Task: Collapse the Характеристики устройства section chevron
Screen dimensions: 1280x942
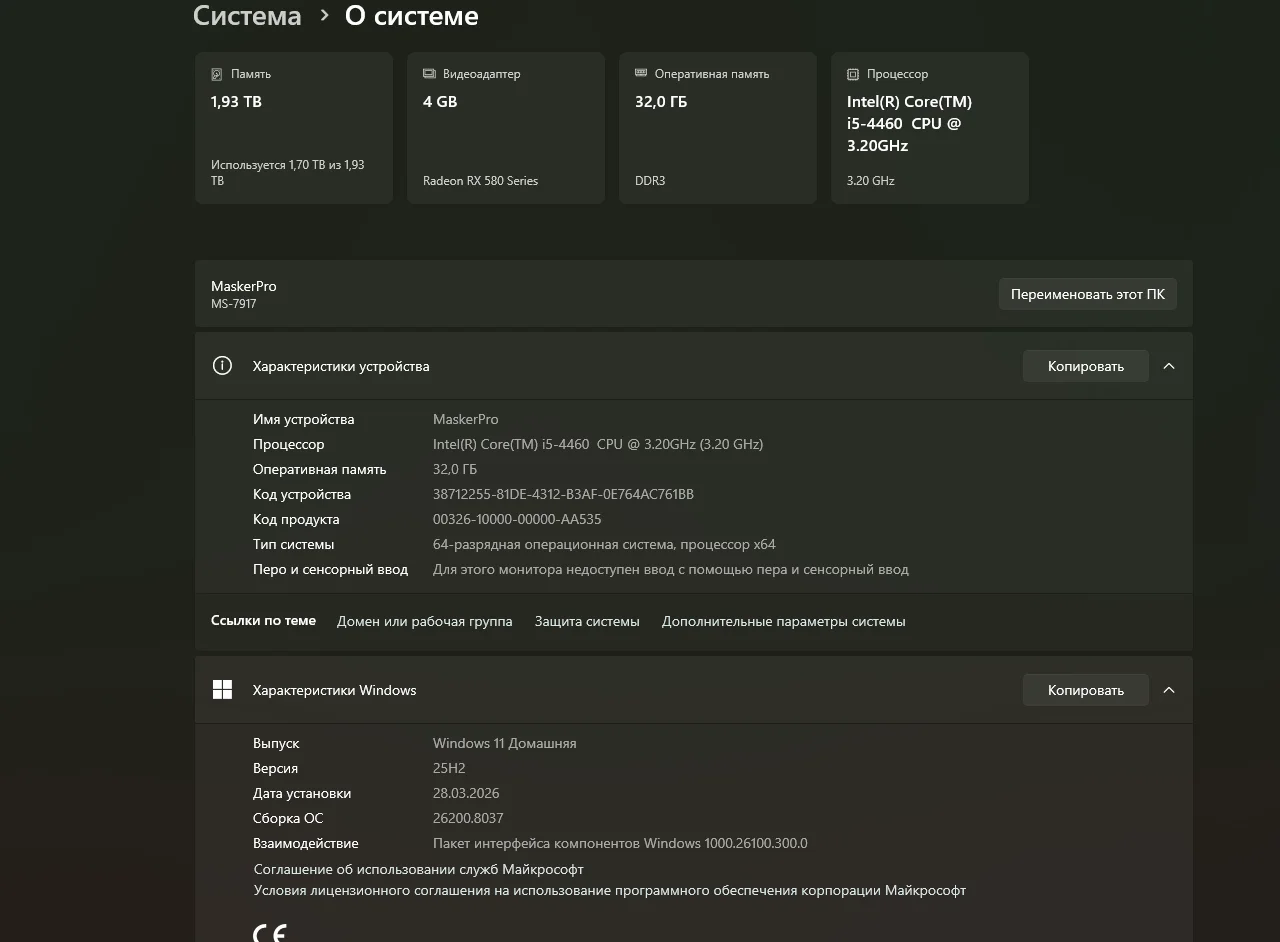Action: click(1169, 366)
